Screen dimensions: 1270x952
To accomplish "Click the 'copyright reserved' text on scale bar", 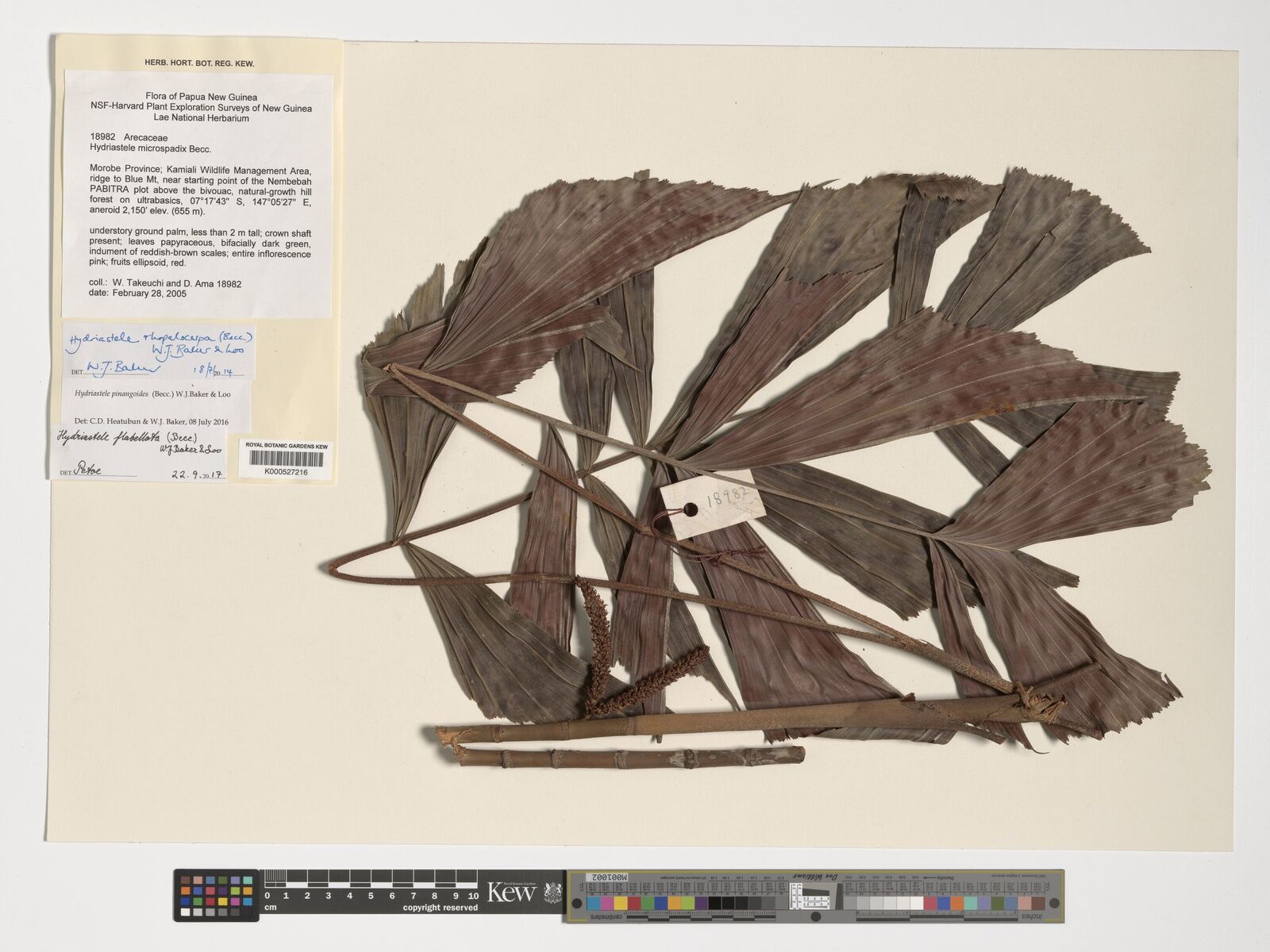I will coord(440,908).
